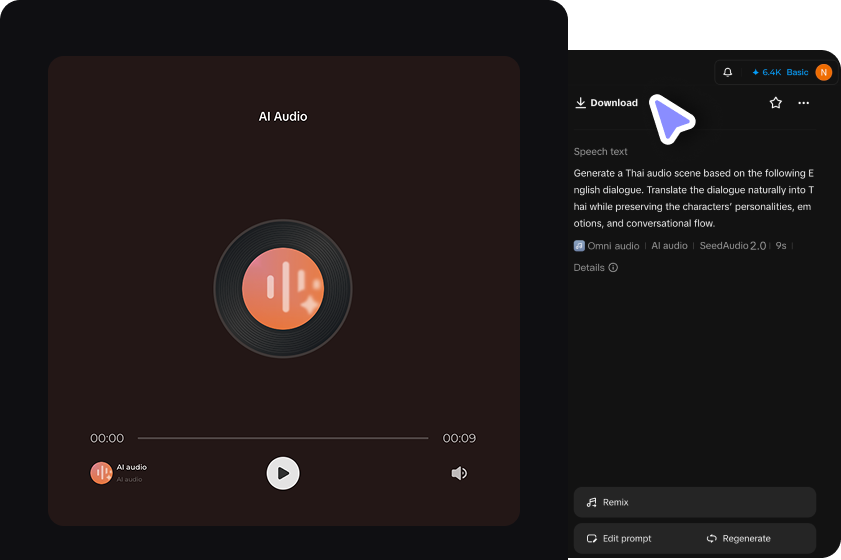Click the AI Audio title heading
The height and width of the screenshot is (560, 841).
[283, 116]
